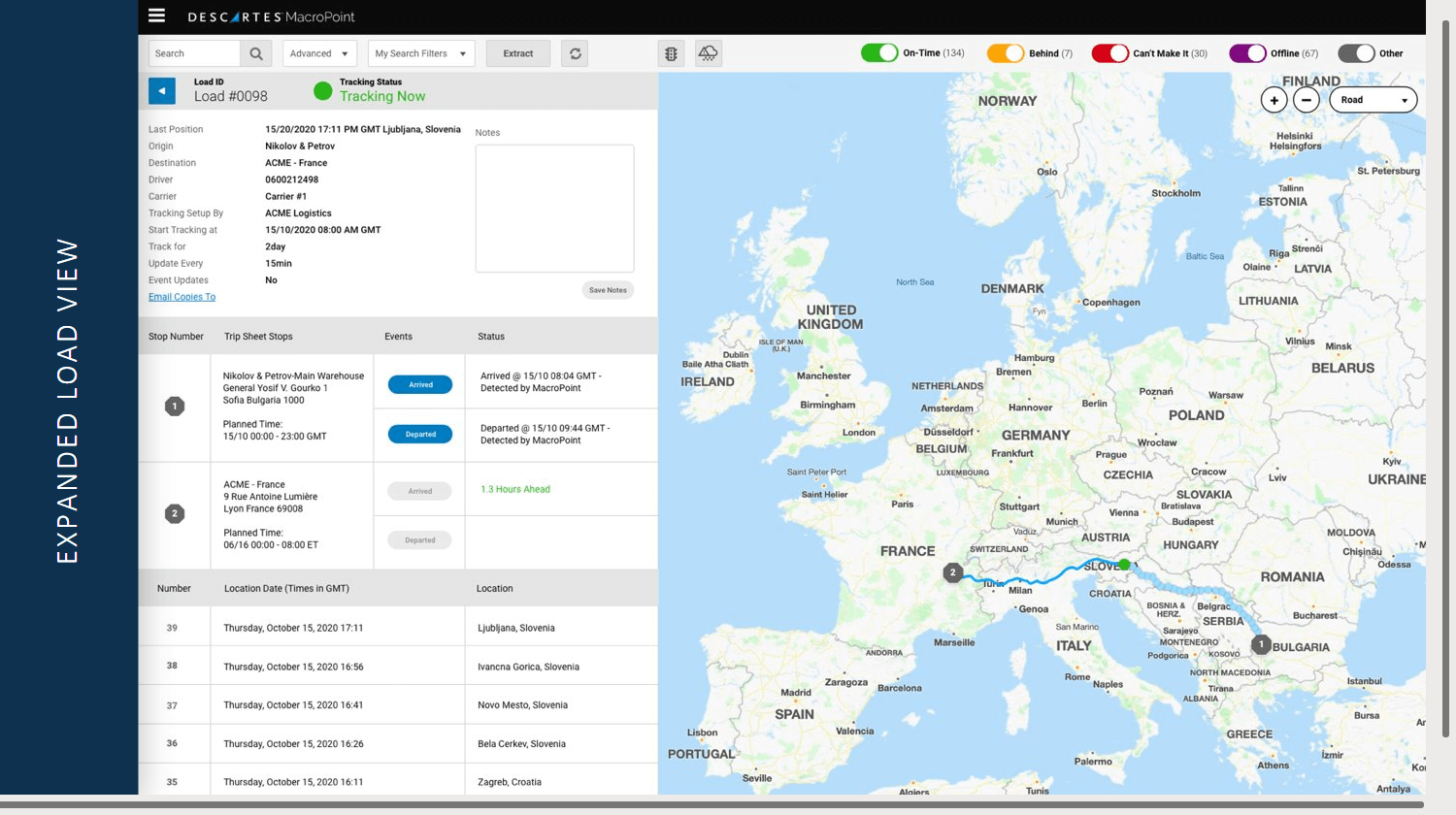This screenshot has height=815, width=1456.
Task: Open the Email Copies To link
Action: 182,297
